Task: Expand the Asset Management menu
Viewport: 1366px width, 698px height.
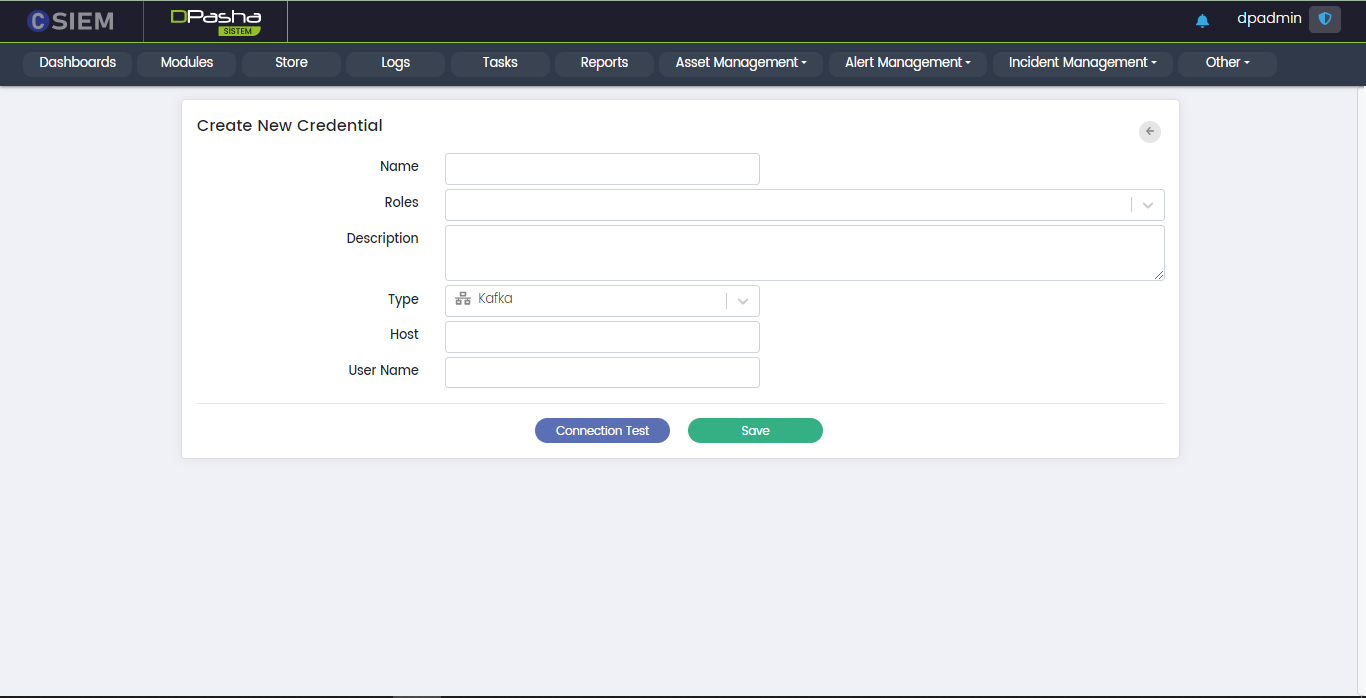Action: [x=740, y=63]
